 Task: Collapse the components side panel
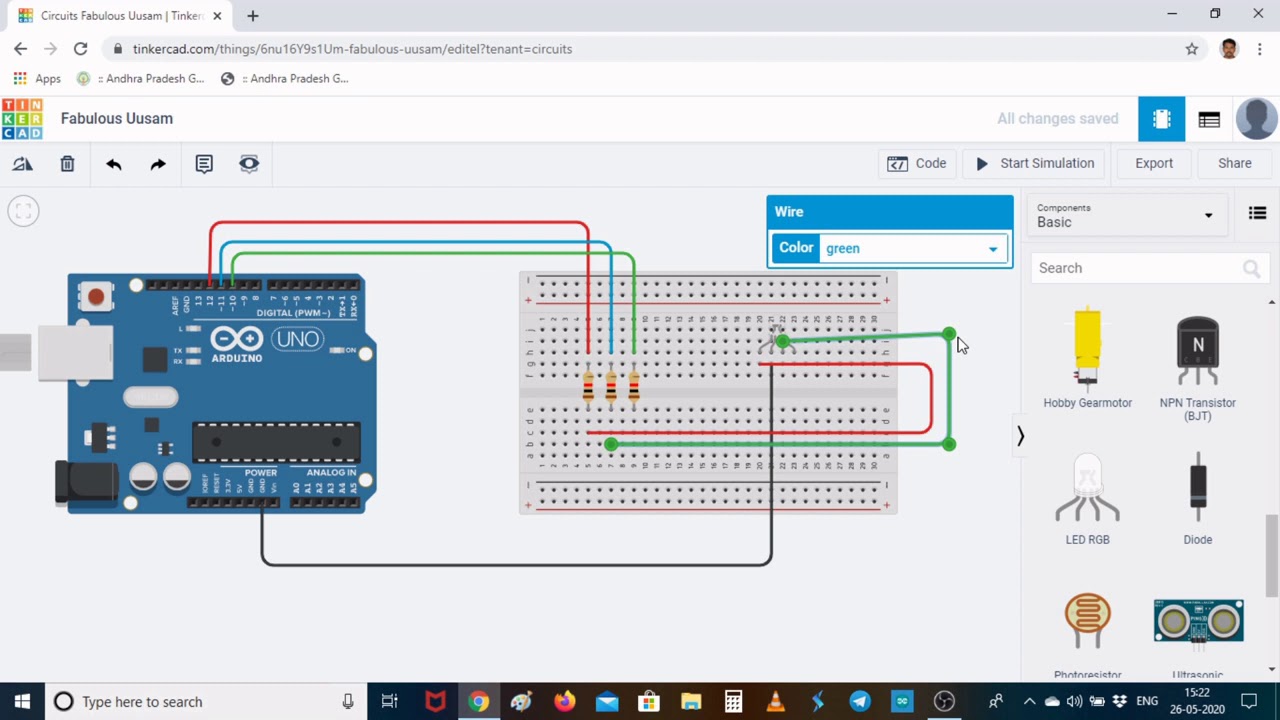1020,436
